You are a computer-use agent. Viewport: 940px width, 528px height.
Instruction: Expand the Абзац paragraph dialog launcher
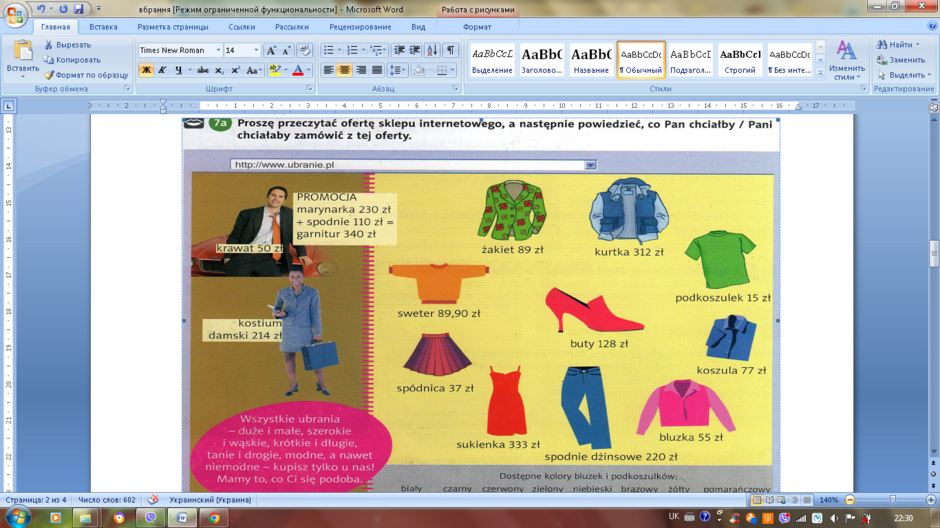[456, 89]
